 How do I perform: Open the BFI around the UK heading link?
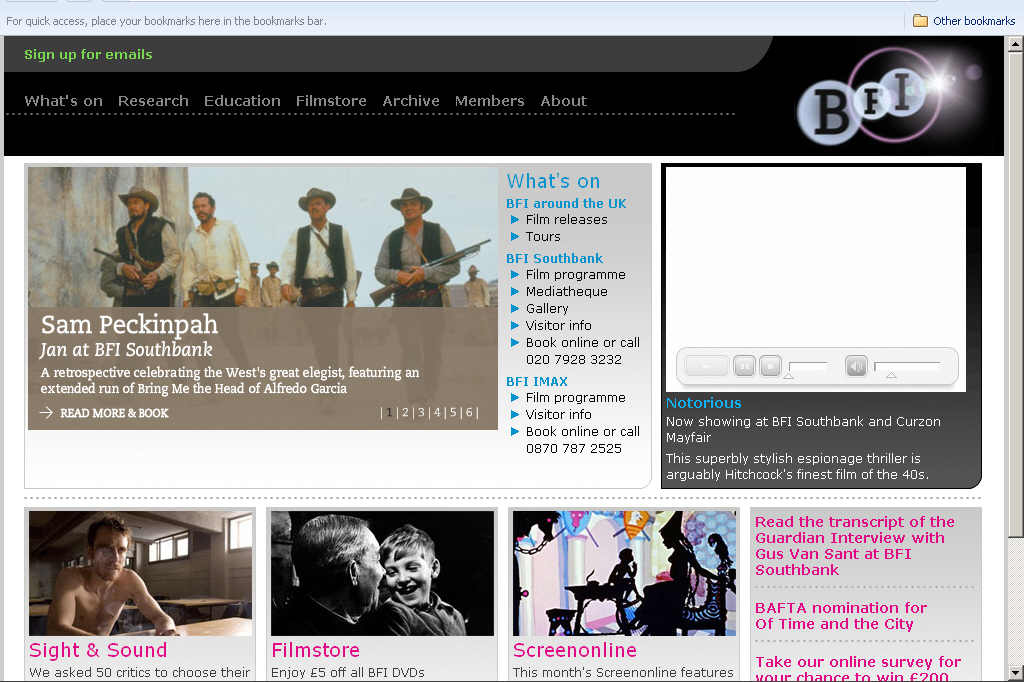tap(566, 204)
